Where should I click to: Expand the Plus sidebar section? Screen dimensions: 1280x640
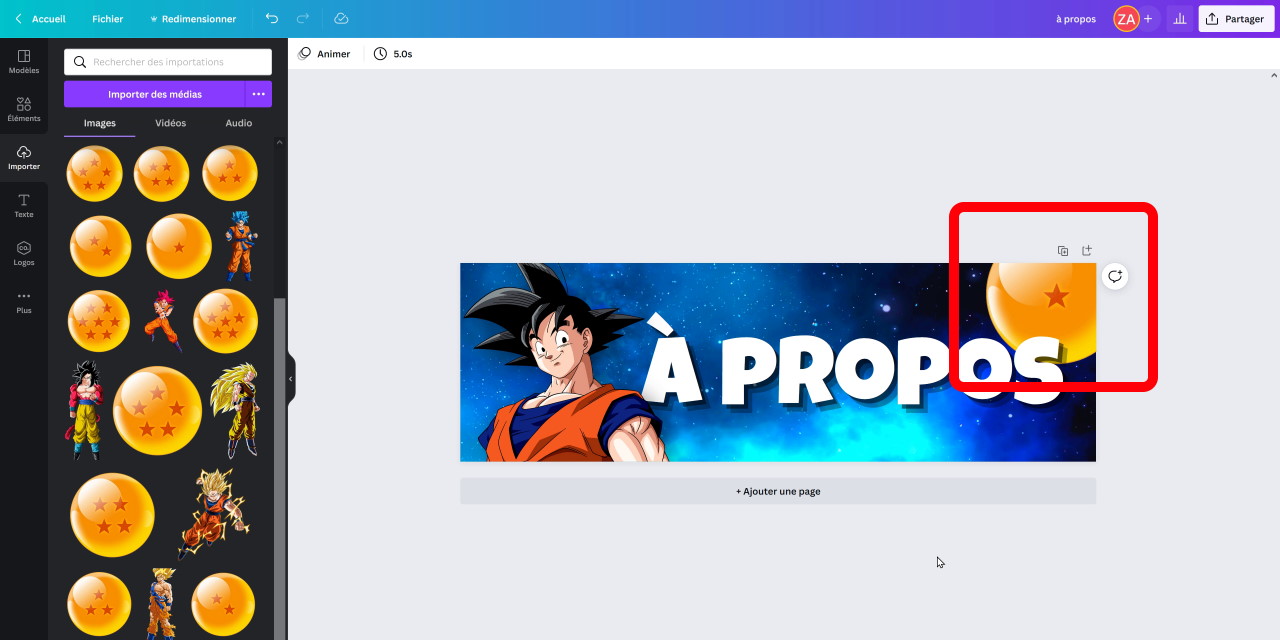[24, 301]
